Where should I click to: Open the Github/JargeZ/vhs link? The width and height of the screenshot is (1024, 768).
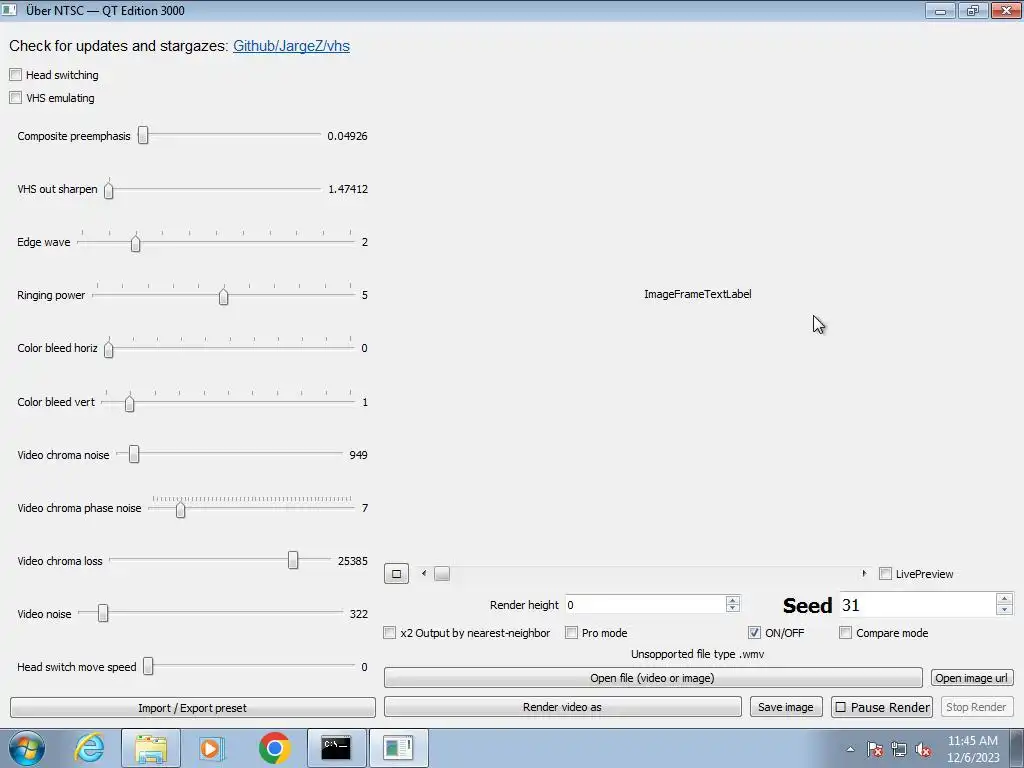click(291, 46)
